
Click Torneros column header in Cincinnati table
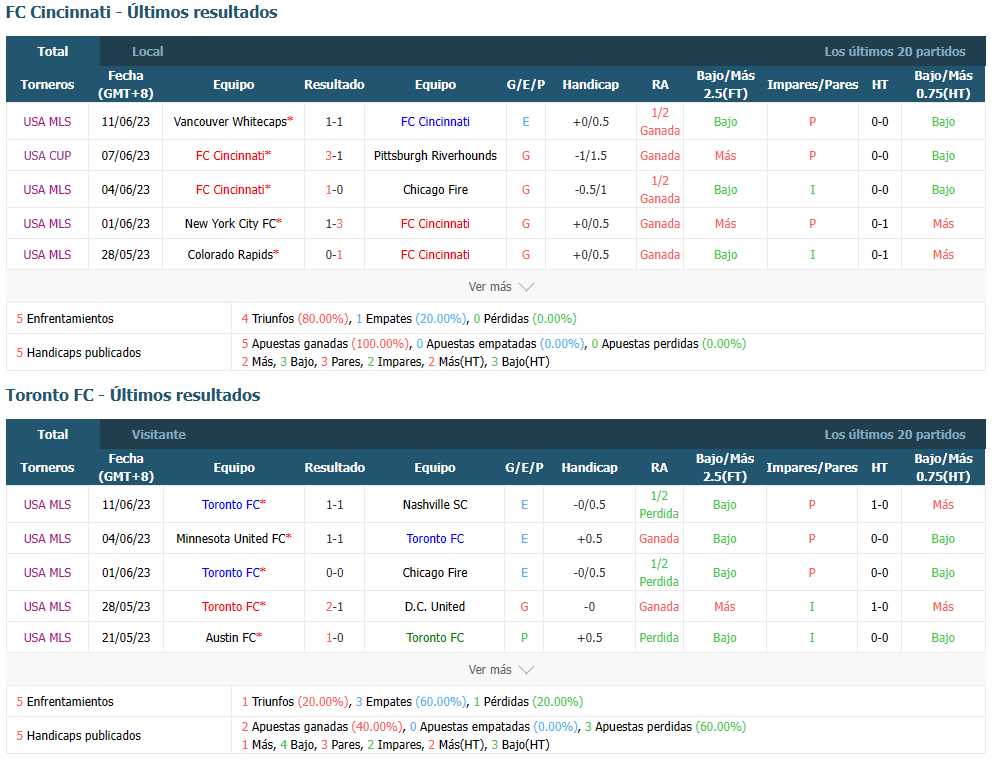[48, 84]
